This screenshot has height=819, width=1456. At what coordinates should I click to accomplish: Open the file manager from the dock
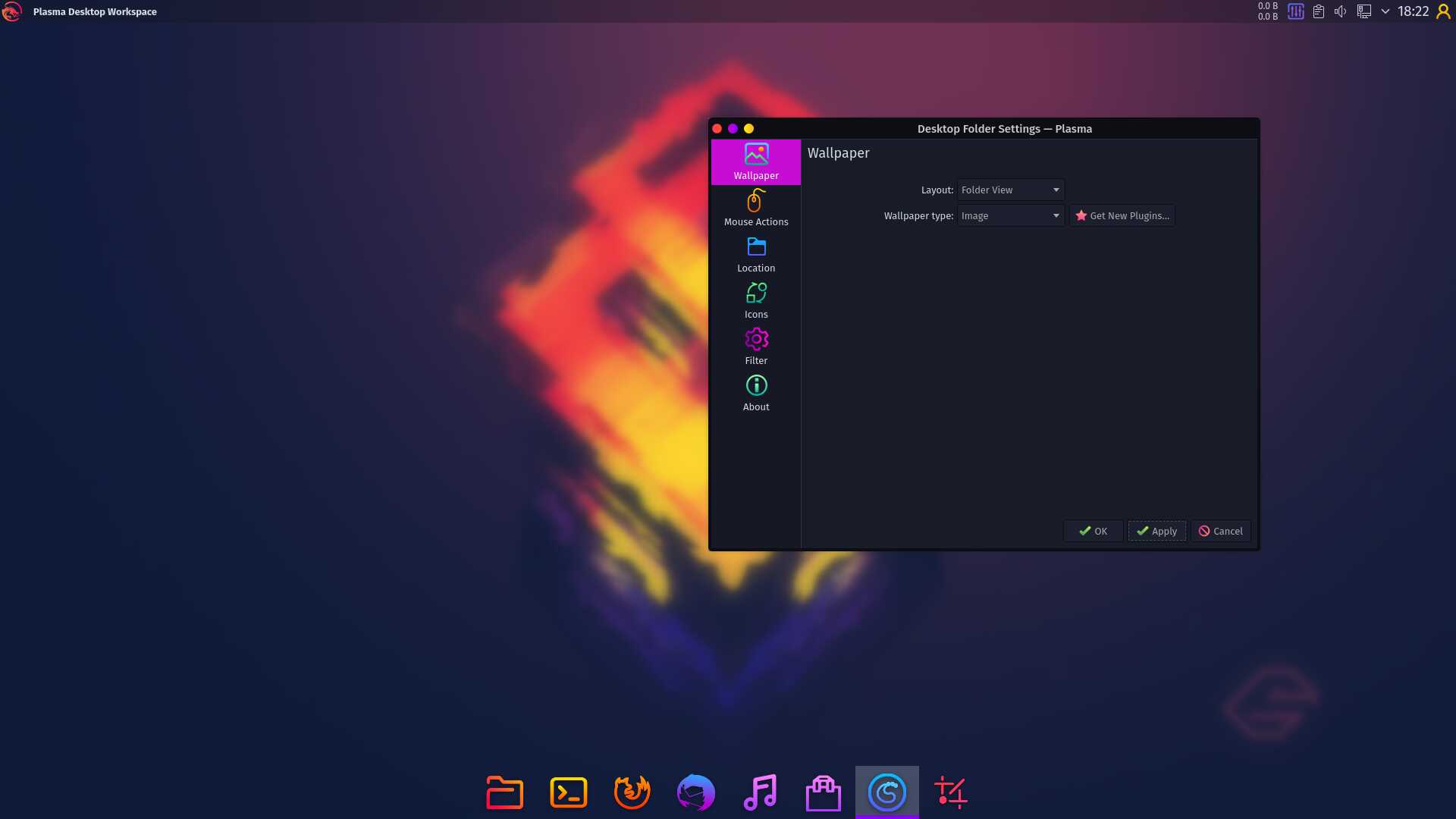504,792
